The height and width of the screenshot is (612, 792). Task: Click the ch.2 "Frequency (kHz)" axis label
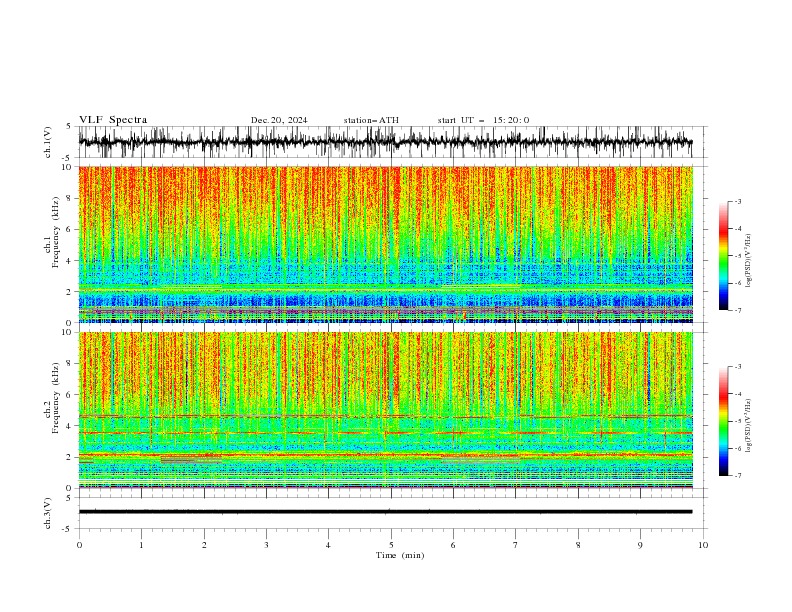coord(56,397)
